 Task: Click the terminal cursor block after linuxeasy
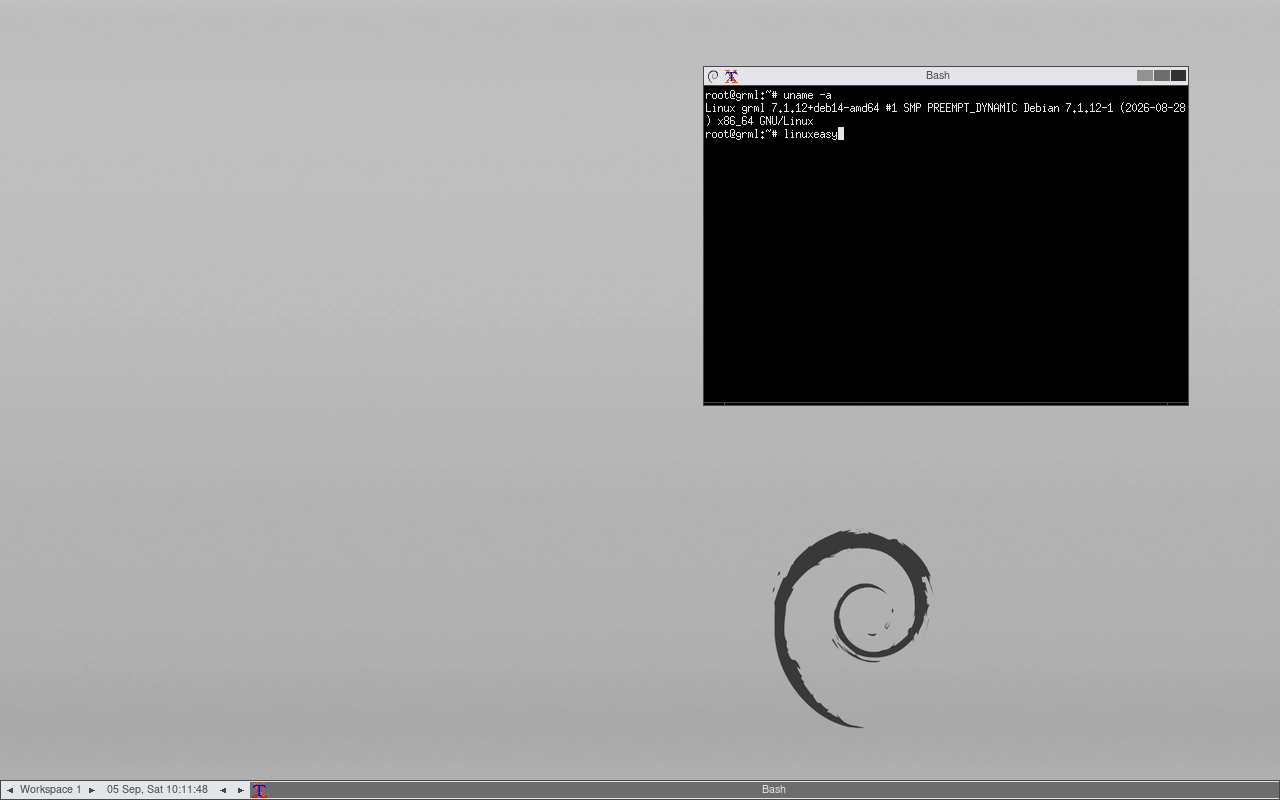coord(841,134)
